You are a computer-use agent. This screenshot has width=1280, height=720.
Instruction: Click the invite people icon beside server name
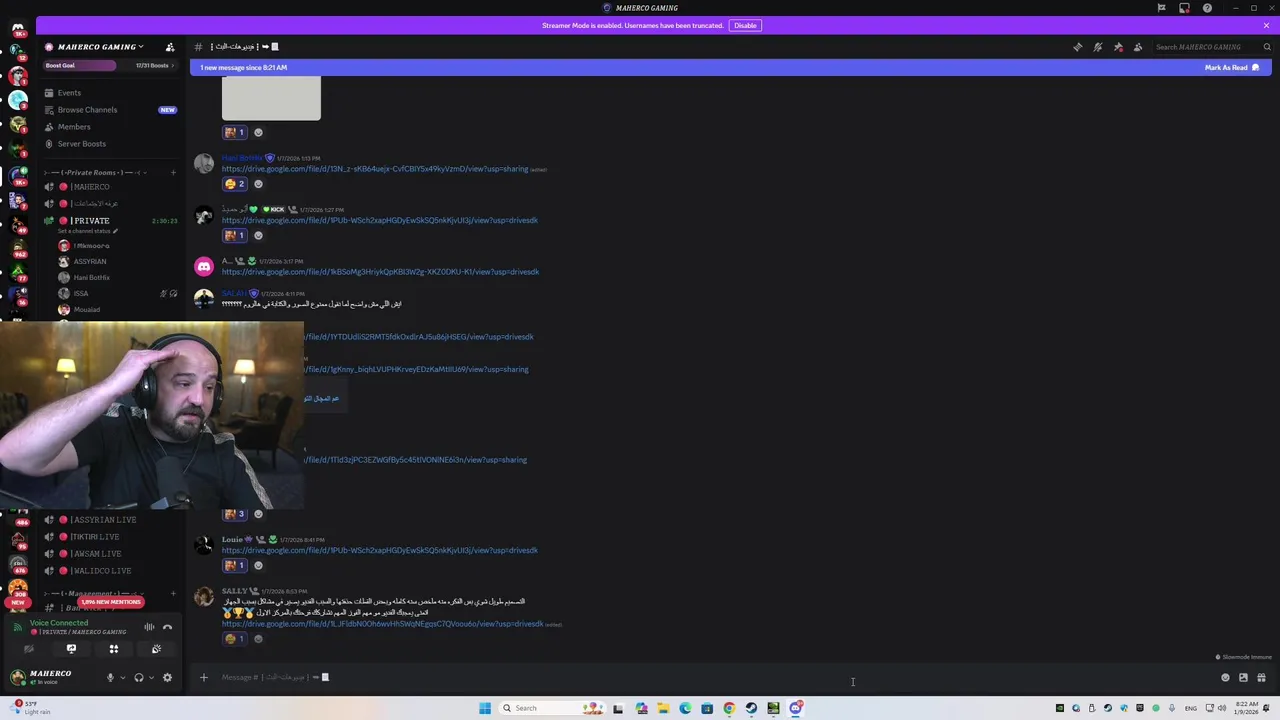(170, 47)
